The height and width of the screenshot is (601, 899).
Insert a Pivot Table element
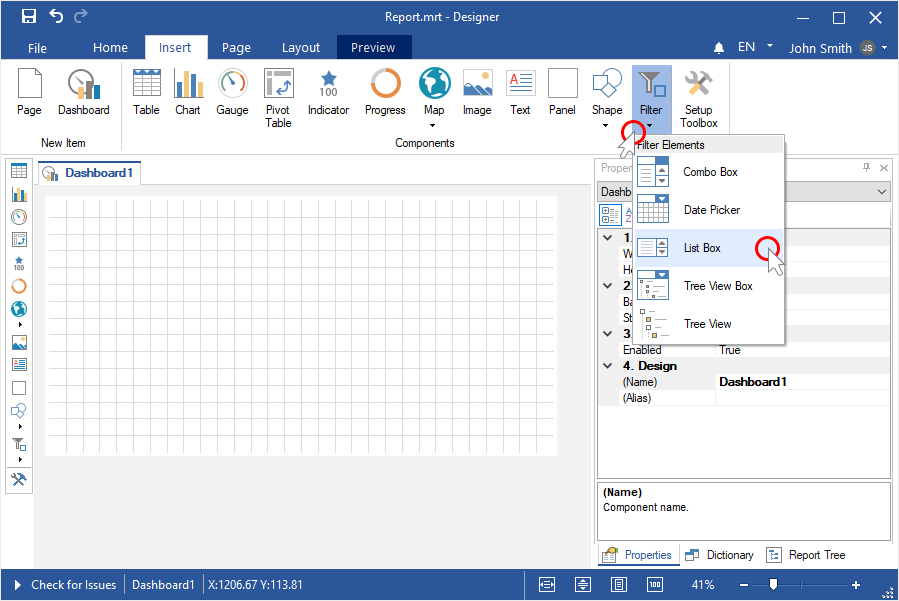coord(278,98)
